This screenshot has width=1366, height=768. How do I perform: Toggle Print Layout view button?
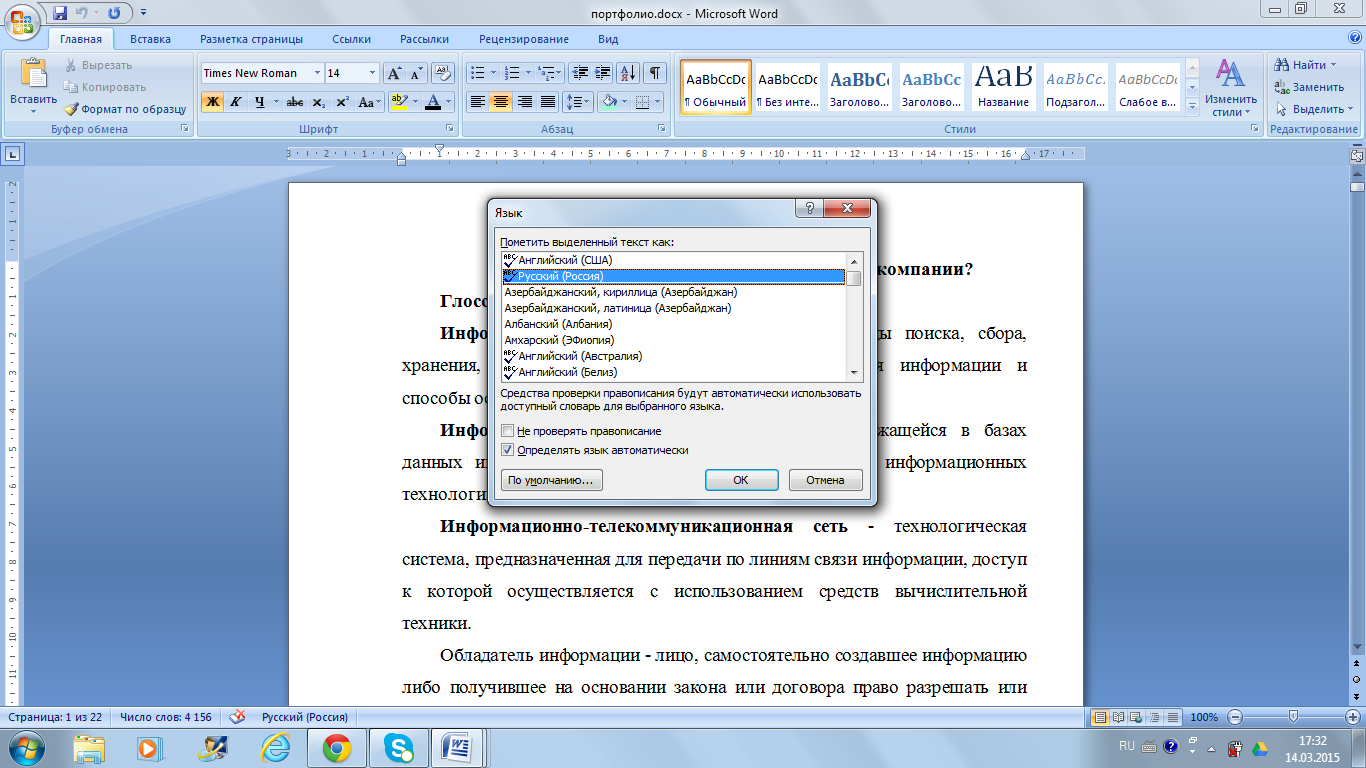[1099, 717]
